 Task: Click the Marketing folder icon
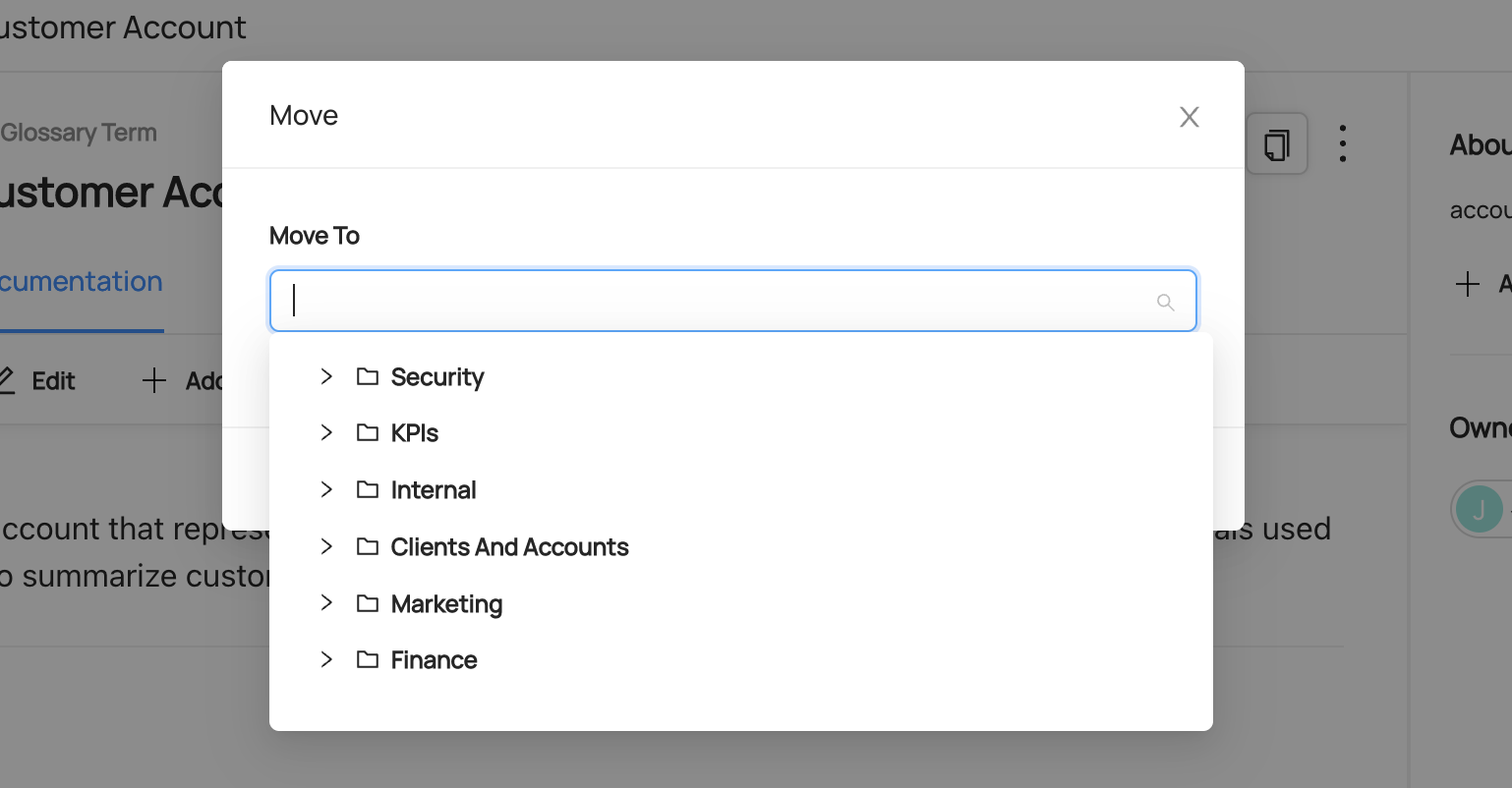tap(368, 604)
